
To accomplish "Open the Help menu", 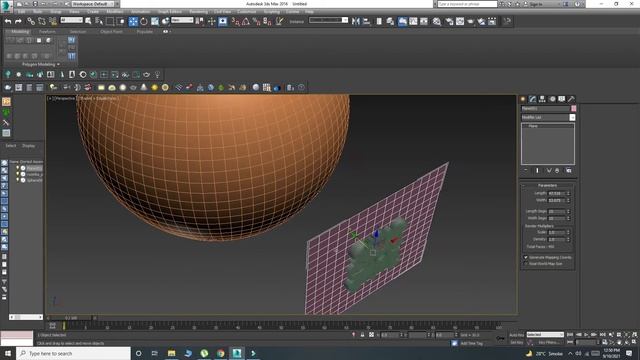I will pyautogui.click(x=309, y=12).
